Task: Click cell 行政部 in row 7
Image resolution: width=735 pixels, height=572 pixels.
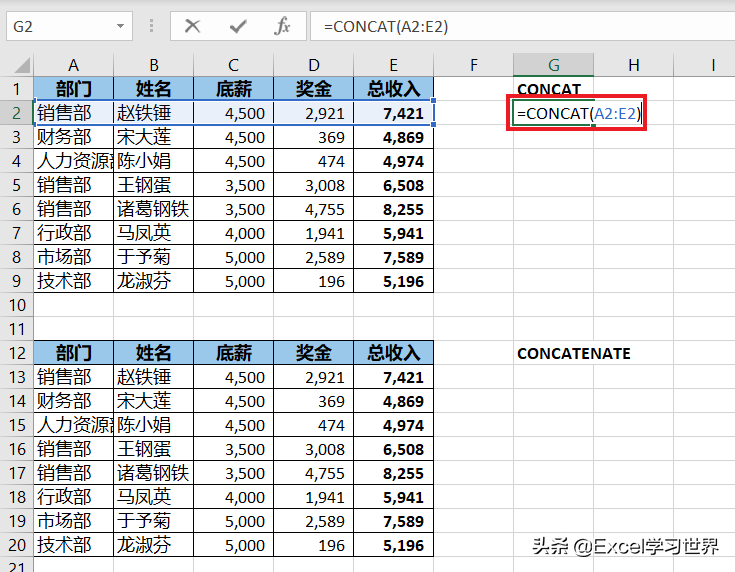Action: coord(74,233)
